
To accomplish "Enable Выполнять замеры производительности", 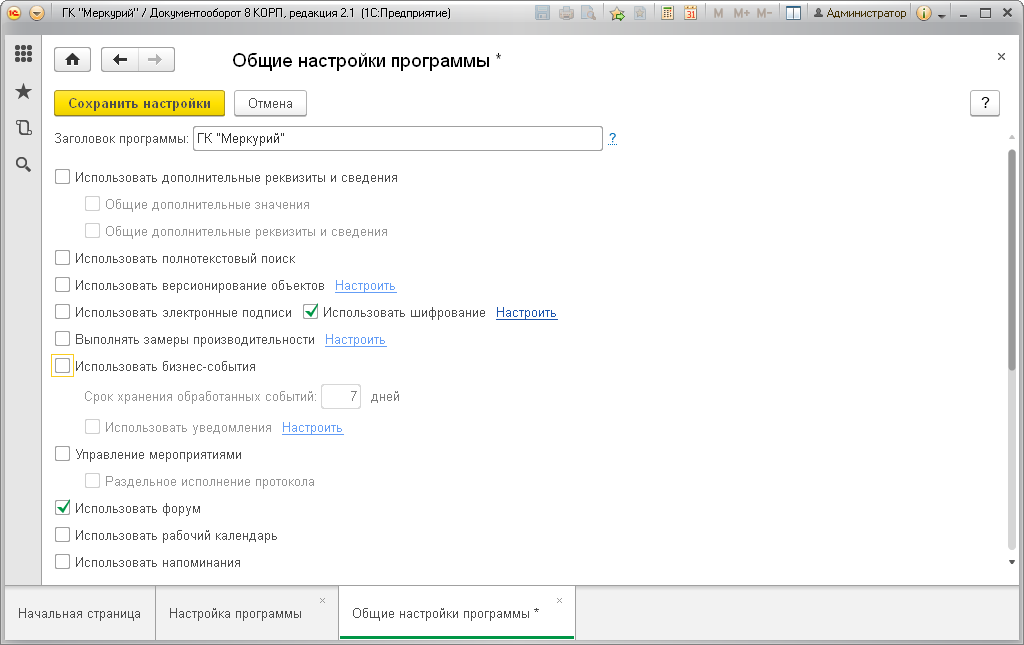I will pyautogui.click(x=62, y=339).
